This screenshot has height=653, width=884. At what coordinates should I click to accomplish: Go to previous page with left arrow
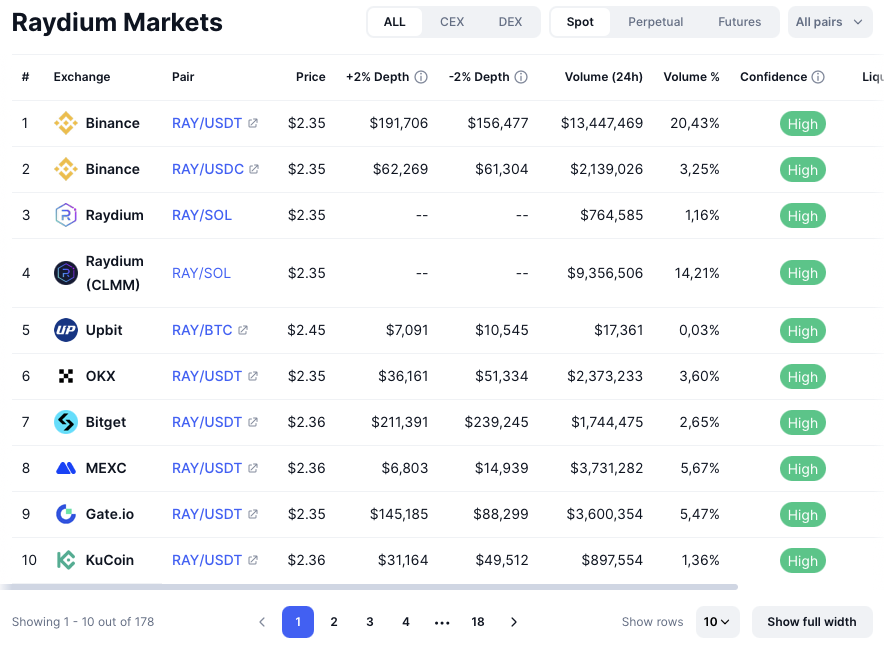262,622
